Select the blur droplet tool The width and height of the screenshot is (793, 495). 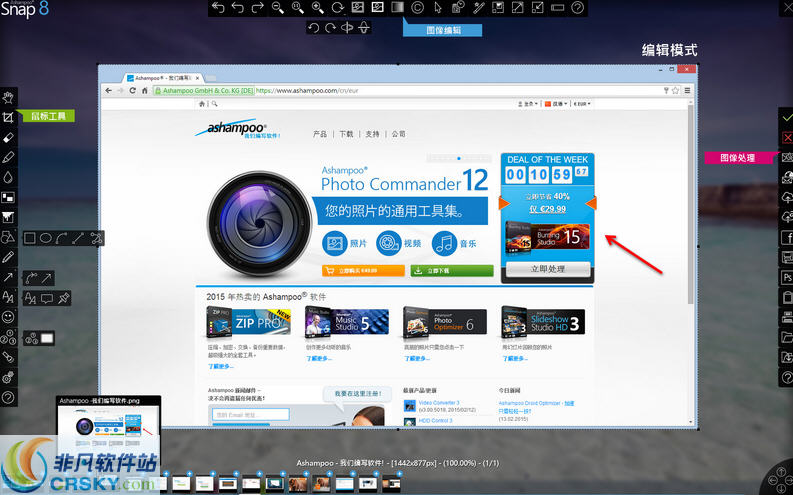pyautogui.click(x=8, y=177)
